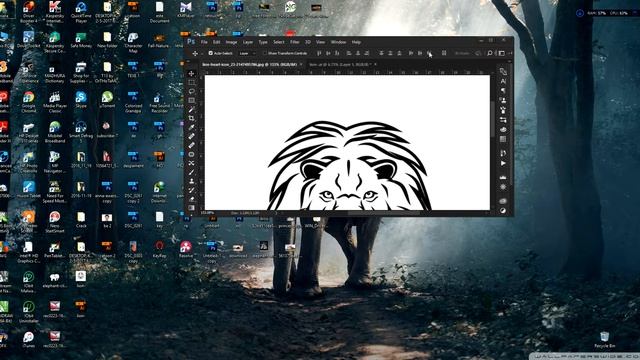
Task: Select the Eyedropper tool
Action: tap(191, 127)
